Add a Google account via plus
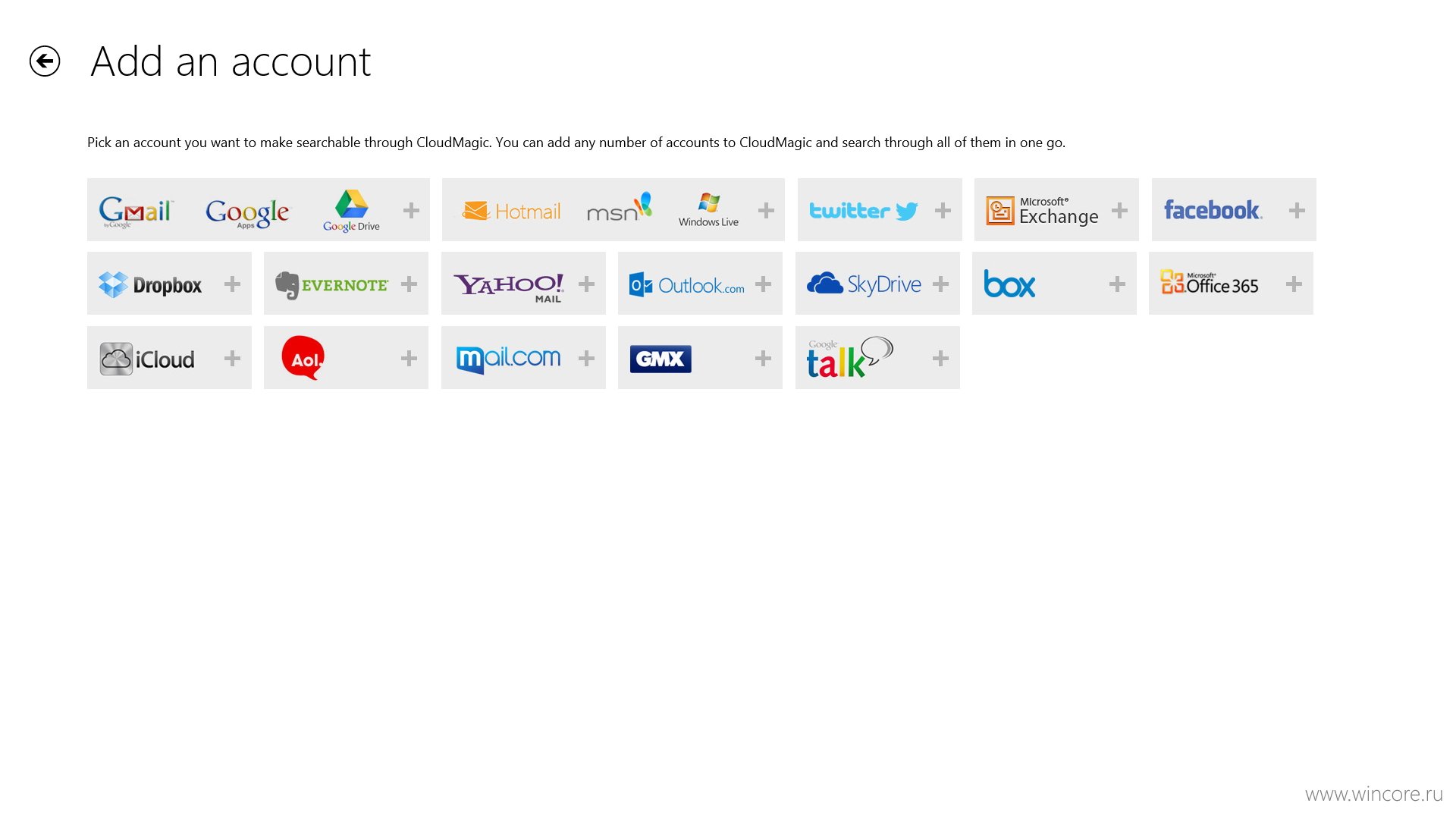 (x=411, y=210)
